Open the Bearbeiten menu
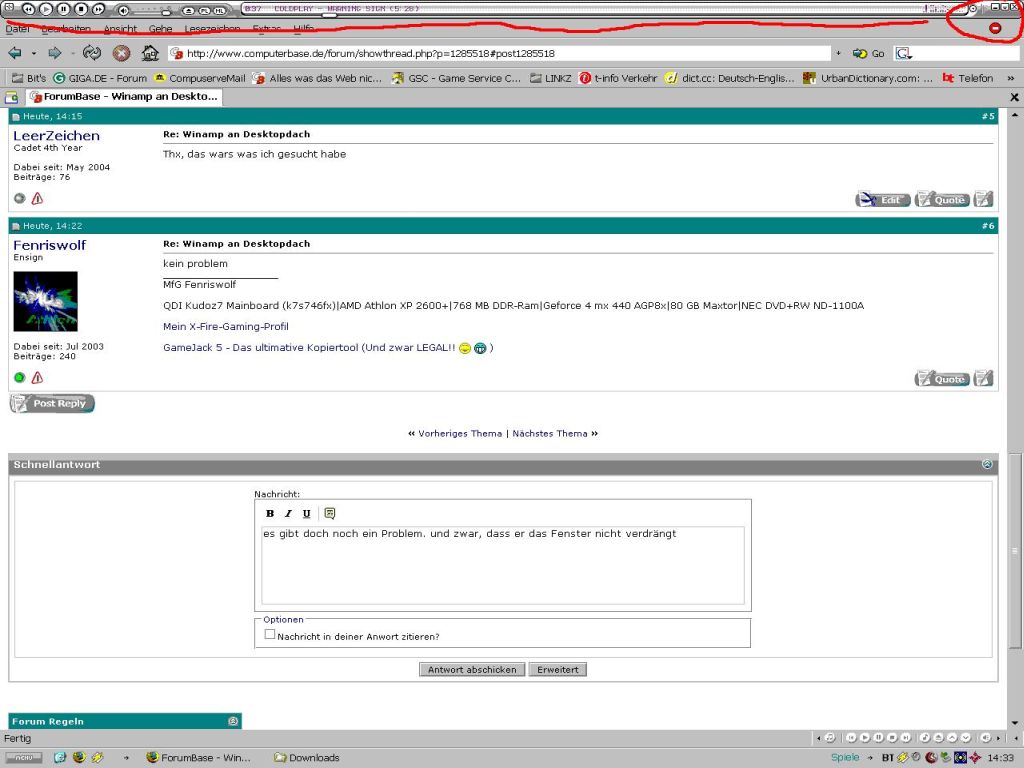This screenshot has height=768, width=1024. point(66,28)
